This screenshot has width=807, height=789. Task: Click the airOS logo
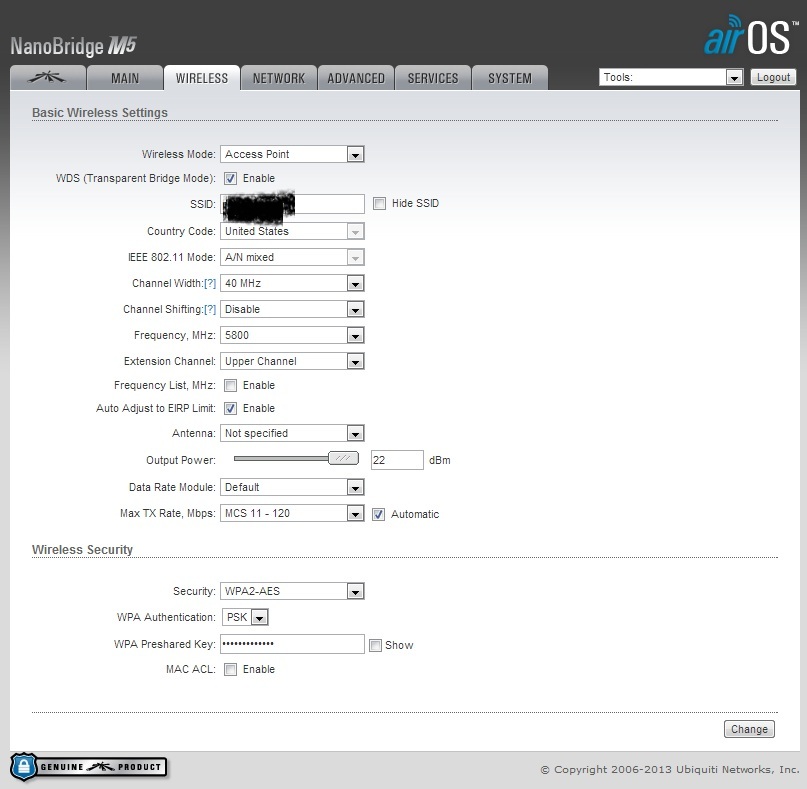(750, 35)
